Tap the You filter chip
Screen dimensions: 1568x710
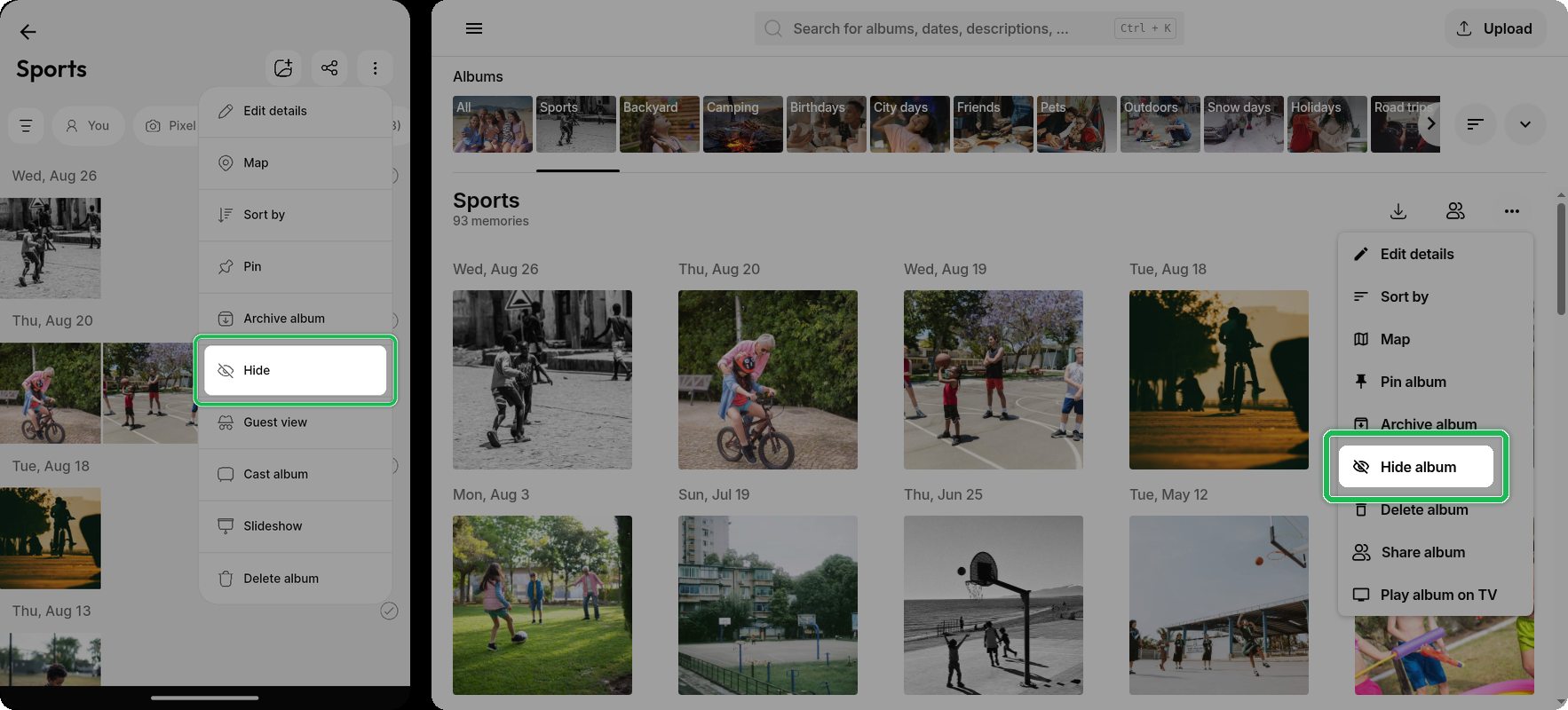[88, 126]
